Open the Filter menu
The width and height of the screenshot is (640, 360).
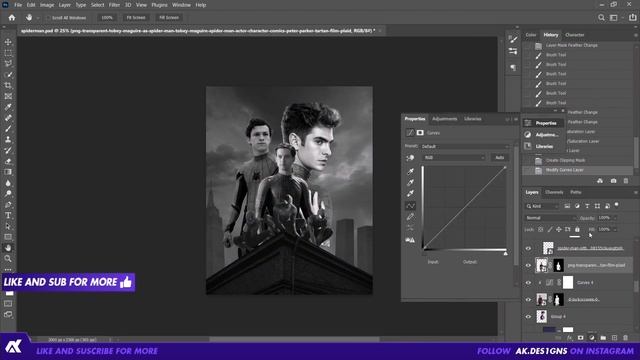[114, 5]
